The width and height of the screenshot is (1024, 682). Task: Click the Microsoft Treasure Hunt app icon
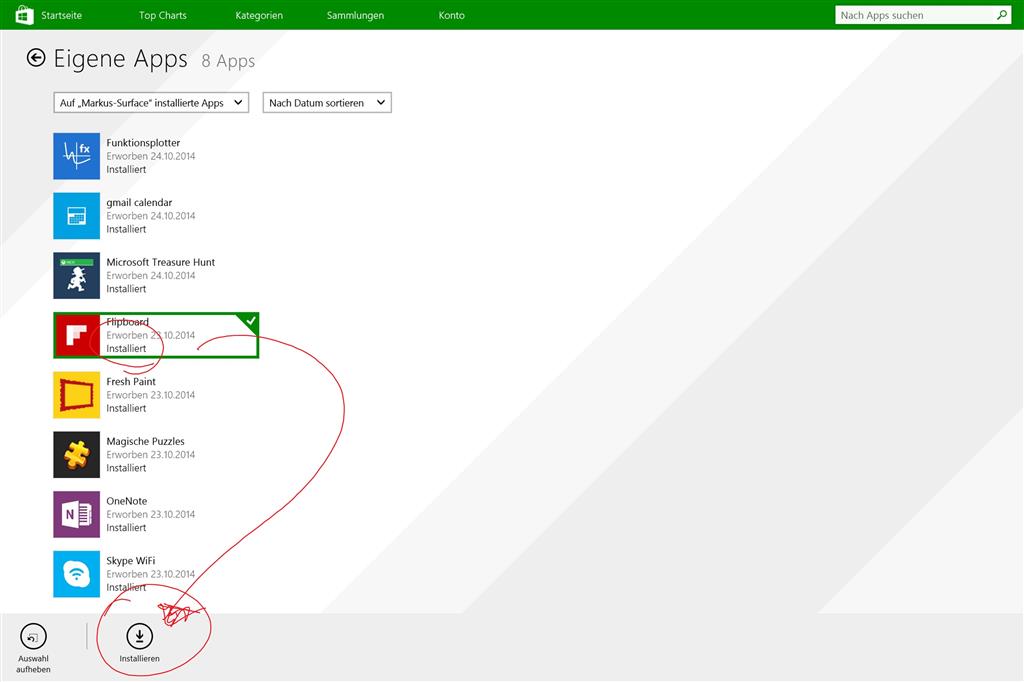point(76,276)
